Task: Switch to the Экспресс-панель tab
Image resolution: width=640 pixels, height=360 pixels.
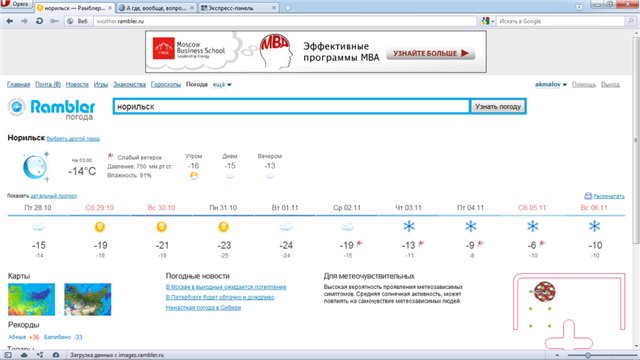Action: click(238, 8)
